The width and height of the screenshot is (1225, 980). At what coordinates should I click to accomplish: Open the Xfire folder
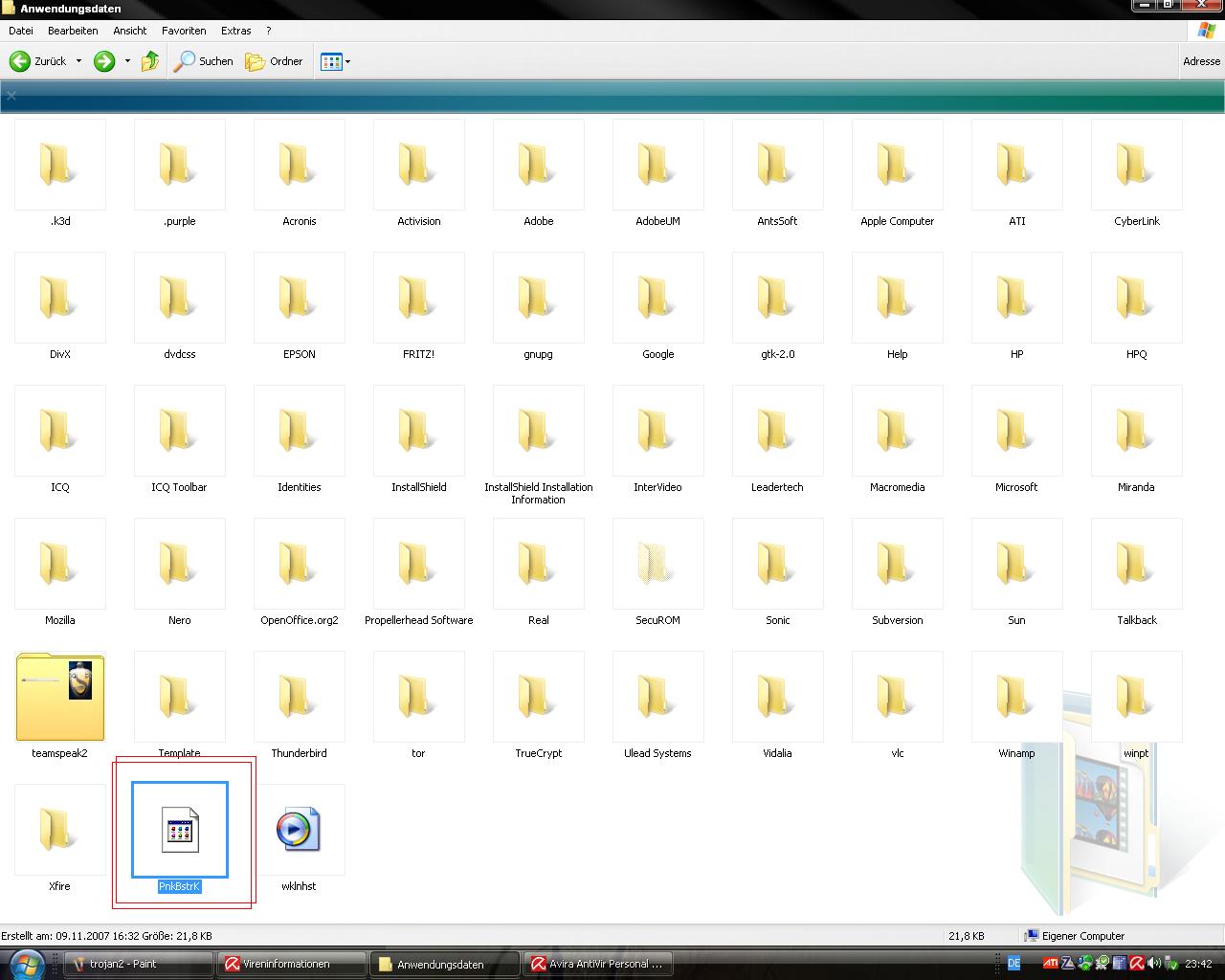60,830
